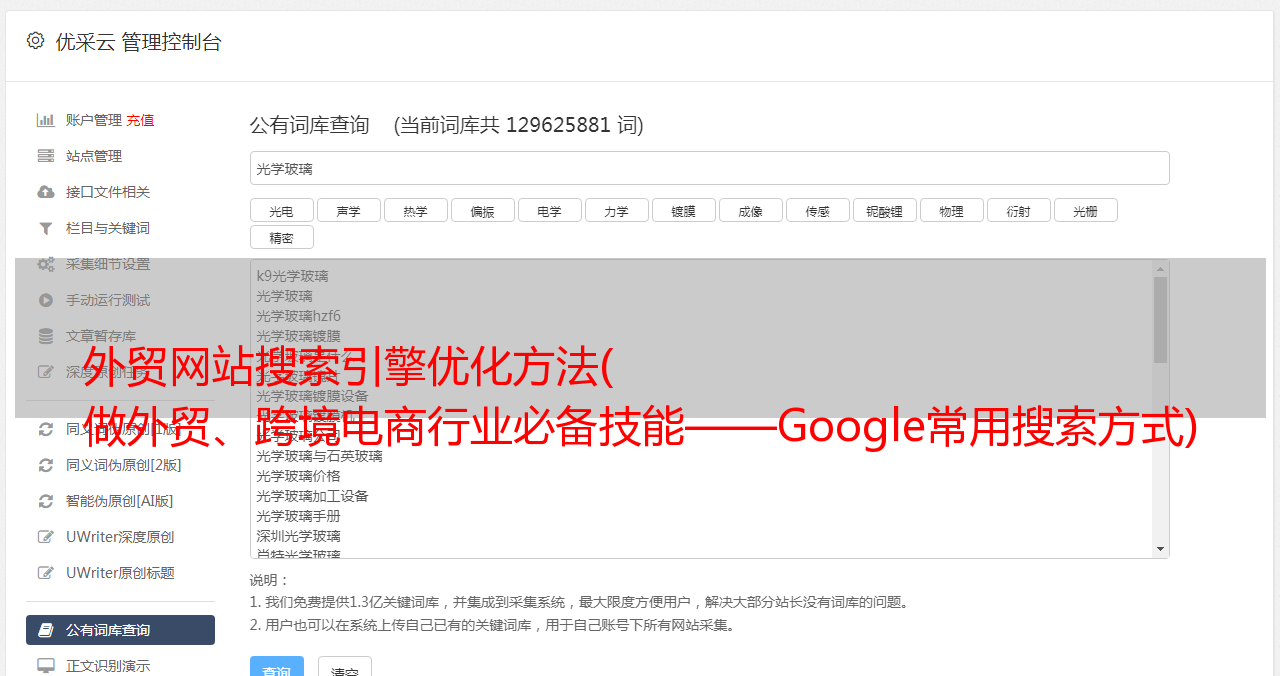Click the results list scrollbar down arrow
This screenshot has width=1280, height=676.
(1160, 549)
